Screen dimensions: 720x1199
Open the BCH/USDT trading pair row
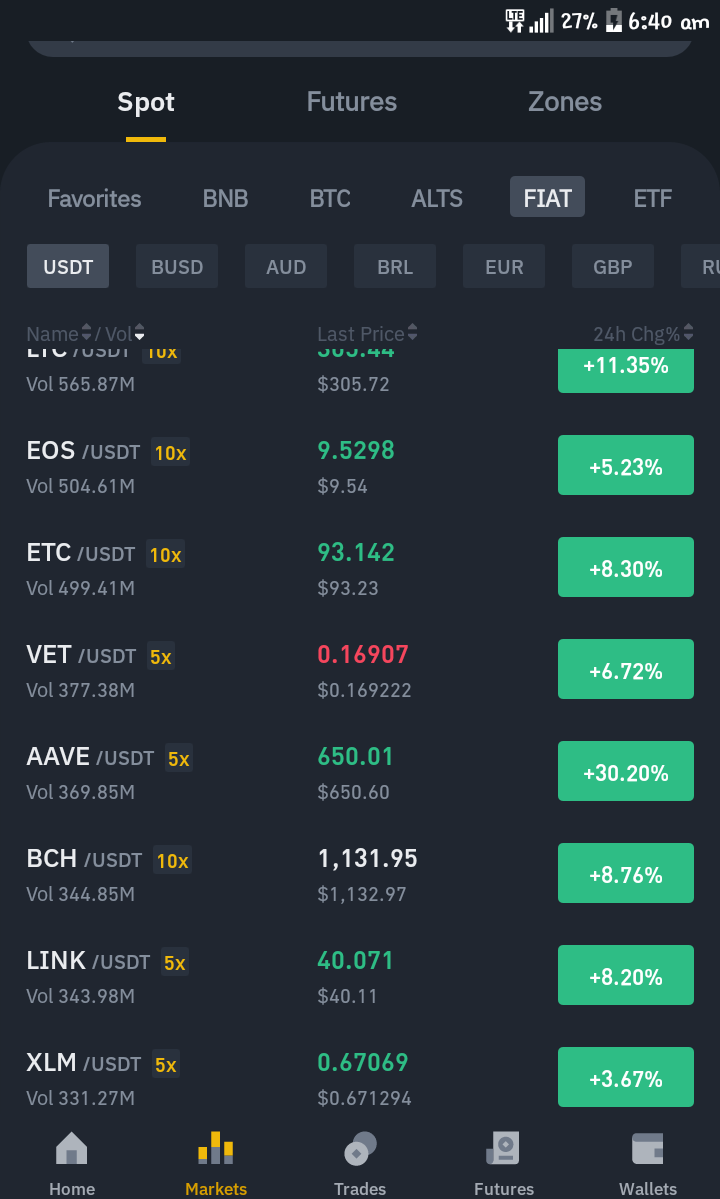click(360, 873)
